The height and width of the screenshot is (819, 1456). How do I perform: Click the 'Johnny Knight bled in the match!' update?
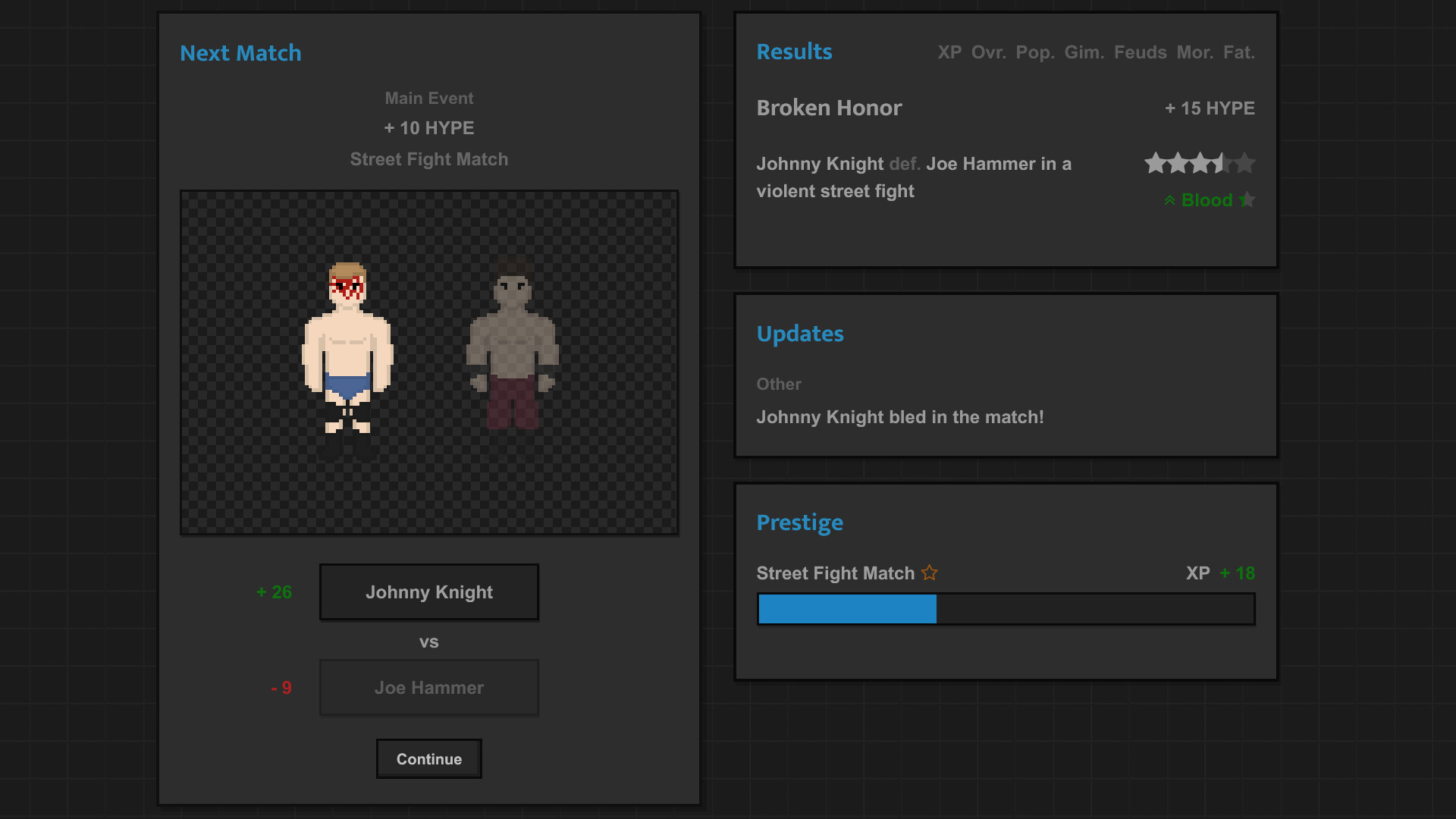coord(900,417)
